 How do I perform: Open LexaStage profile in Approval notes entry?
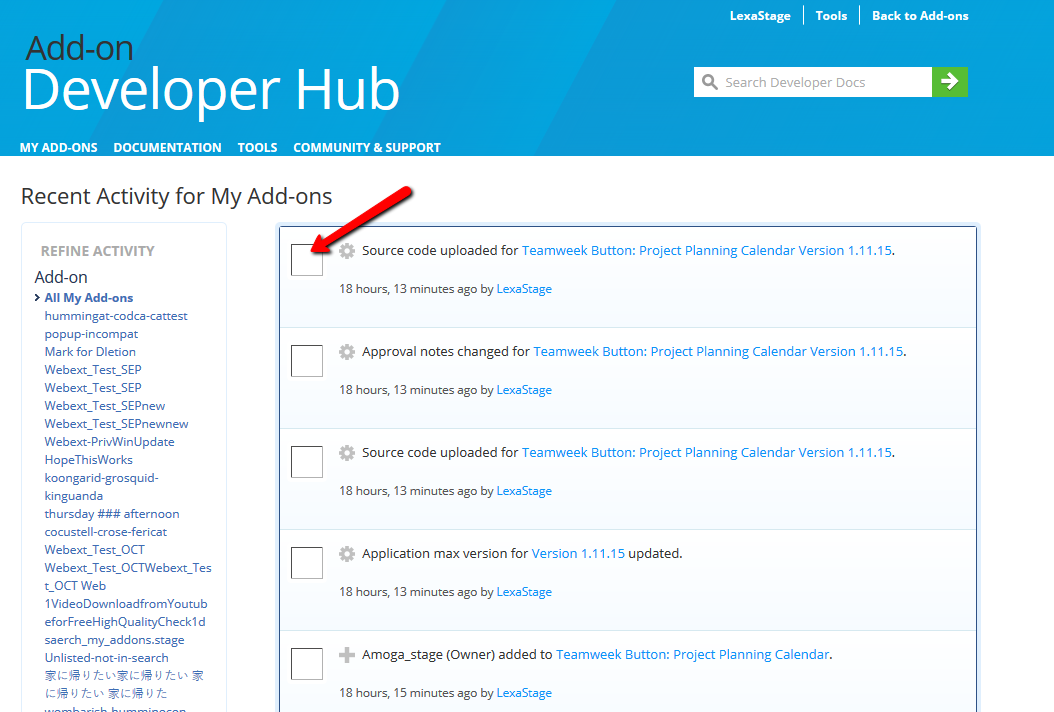[x=524, y=390]
